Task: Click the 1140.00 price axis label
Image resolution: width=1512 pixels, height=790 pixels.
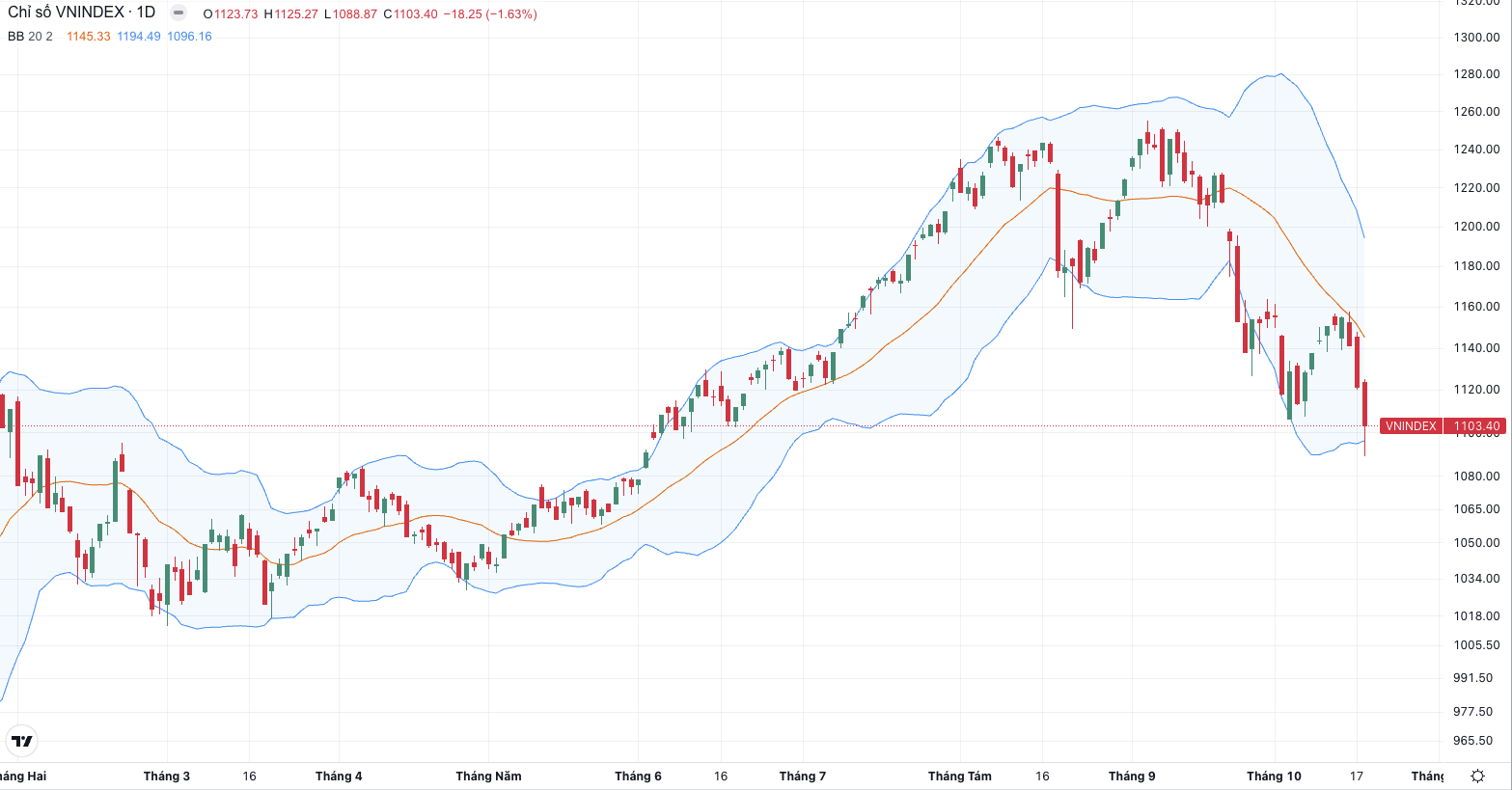Action: [1476, 348]
